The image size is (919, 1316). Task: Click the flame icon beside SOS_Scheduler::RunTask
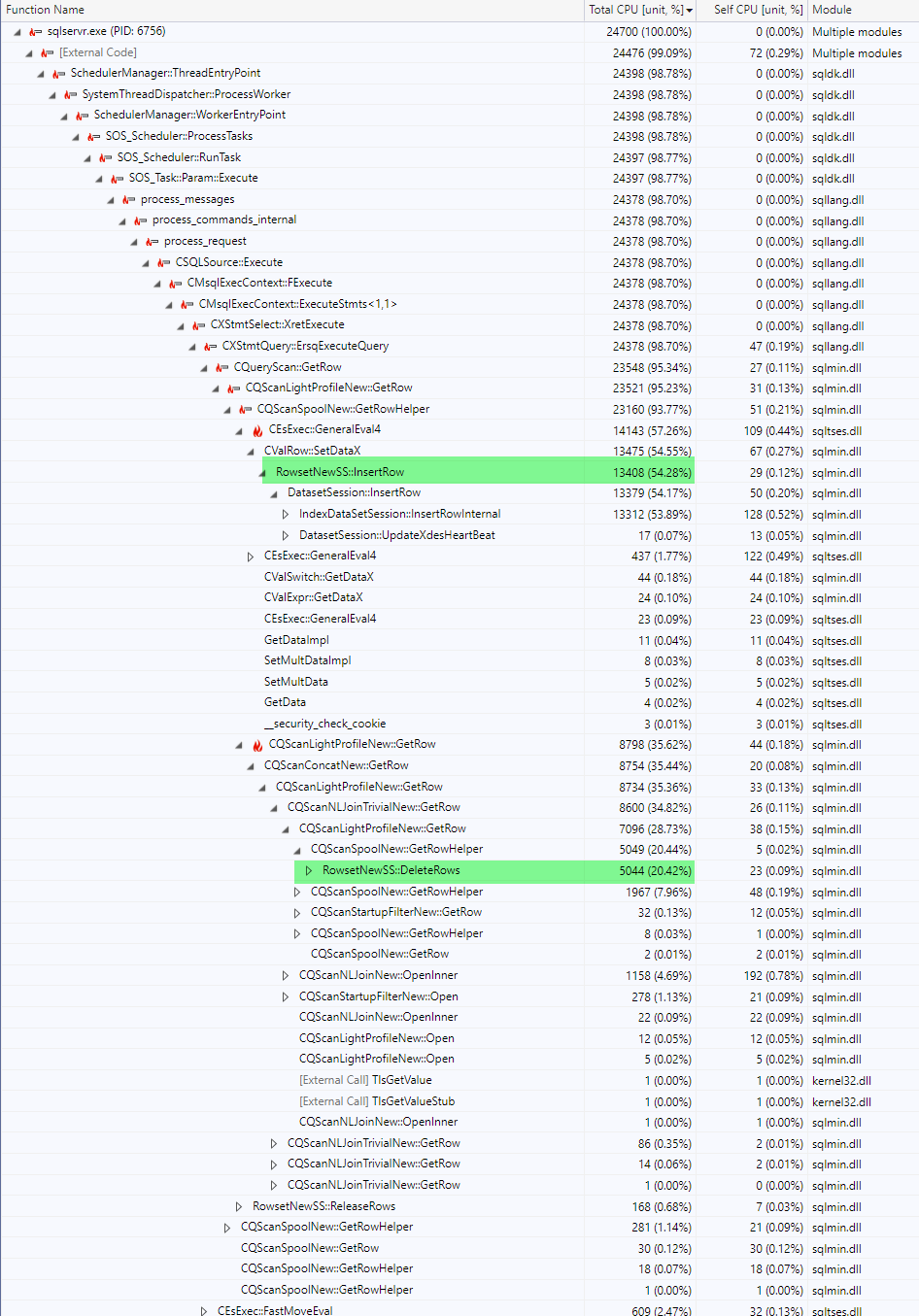point(106,158)
